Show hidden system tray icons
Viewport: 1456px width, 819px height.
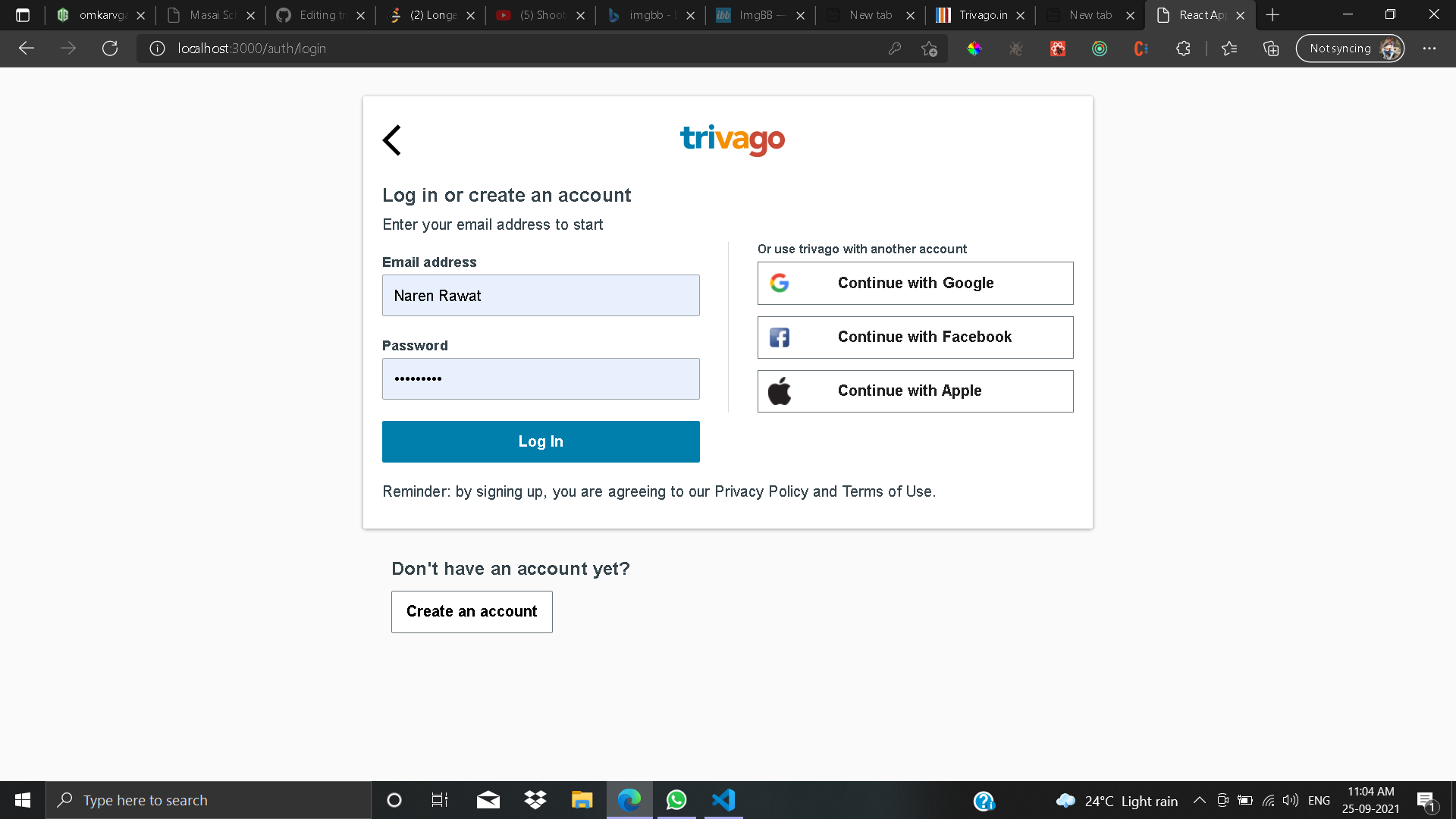[1200, 800]
